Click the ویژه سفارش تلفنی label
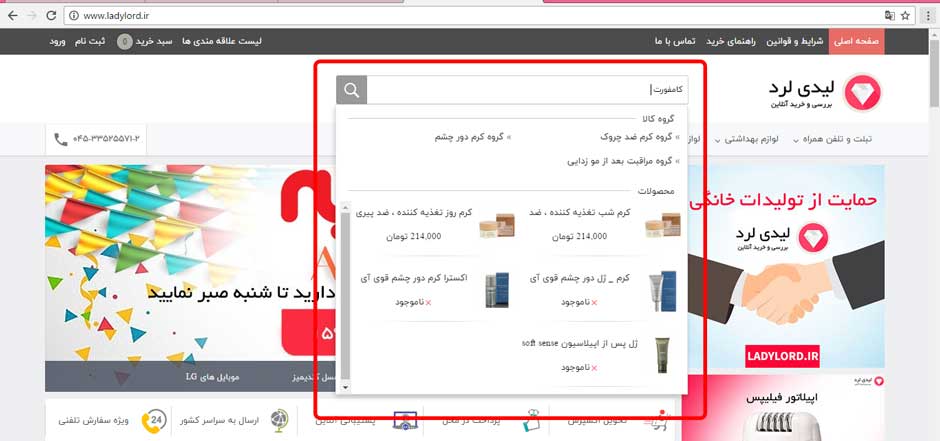The width and height of the screenshot is (940, 441). (x=94, y=421)
